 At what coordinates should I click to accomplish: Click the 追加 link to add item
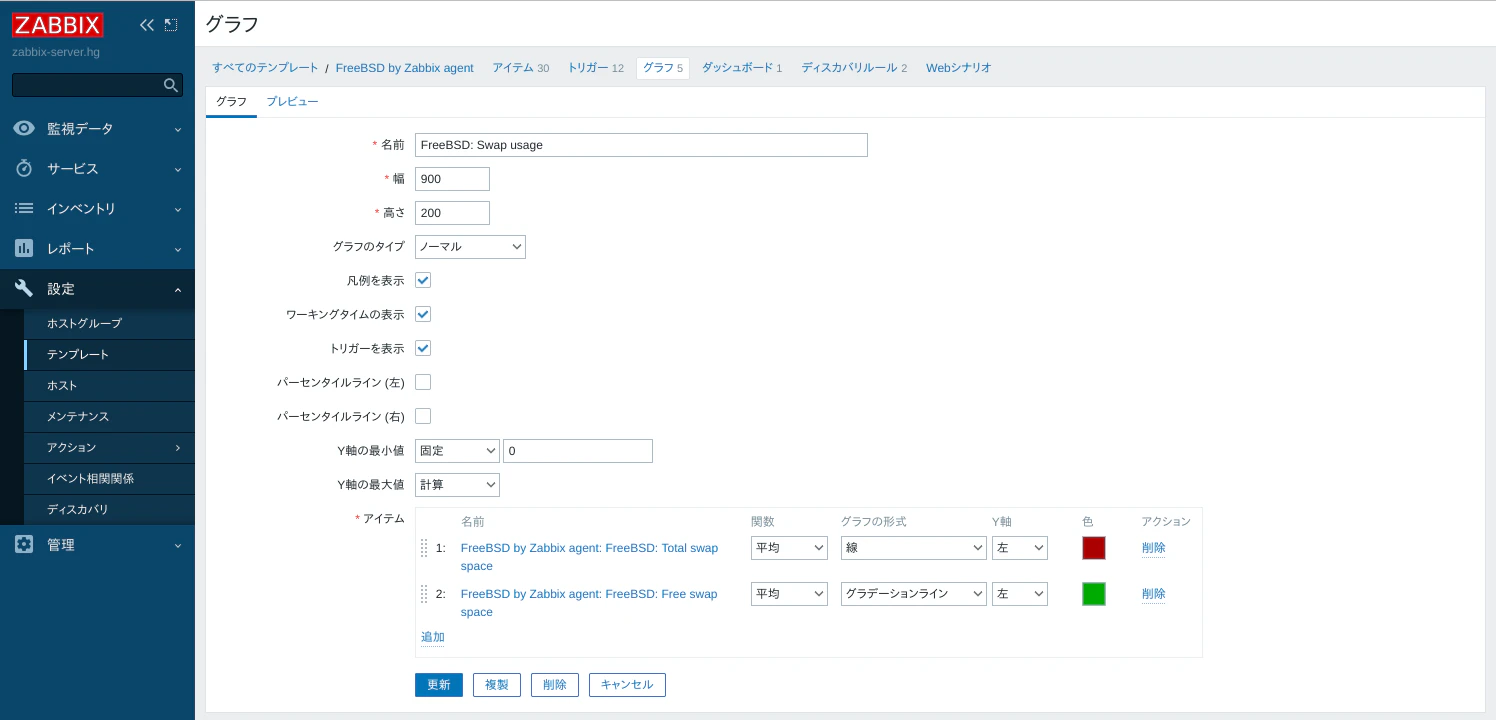point(433,637)
